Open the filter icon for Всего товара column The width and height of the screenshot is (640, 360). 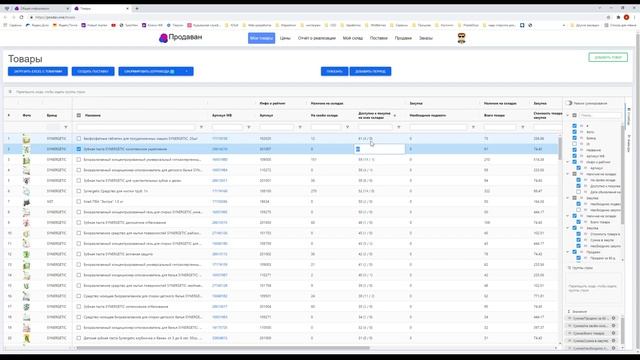coord(523,127)
